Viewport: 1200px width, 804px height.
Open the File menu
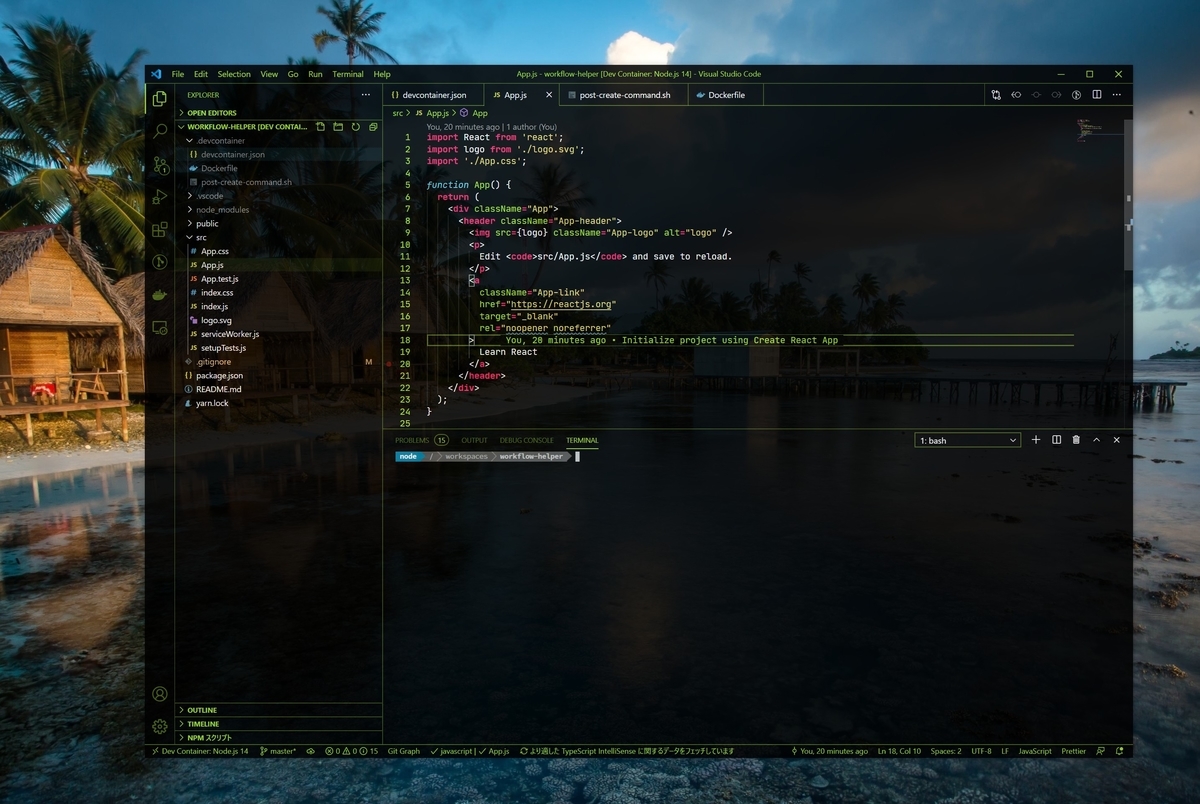[x=178, y=74]
